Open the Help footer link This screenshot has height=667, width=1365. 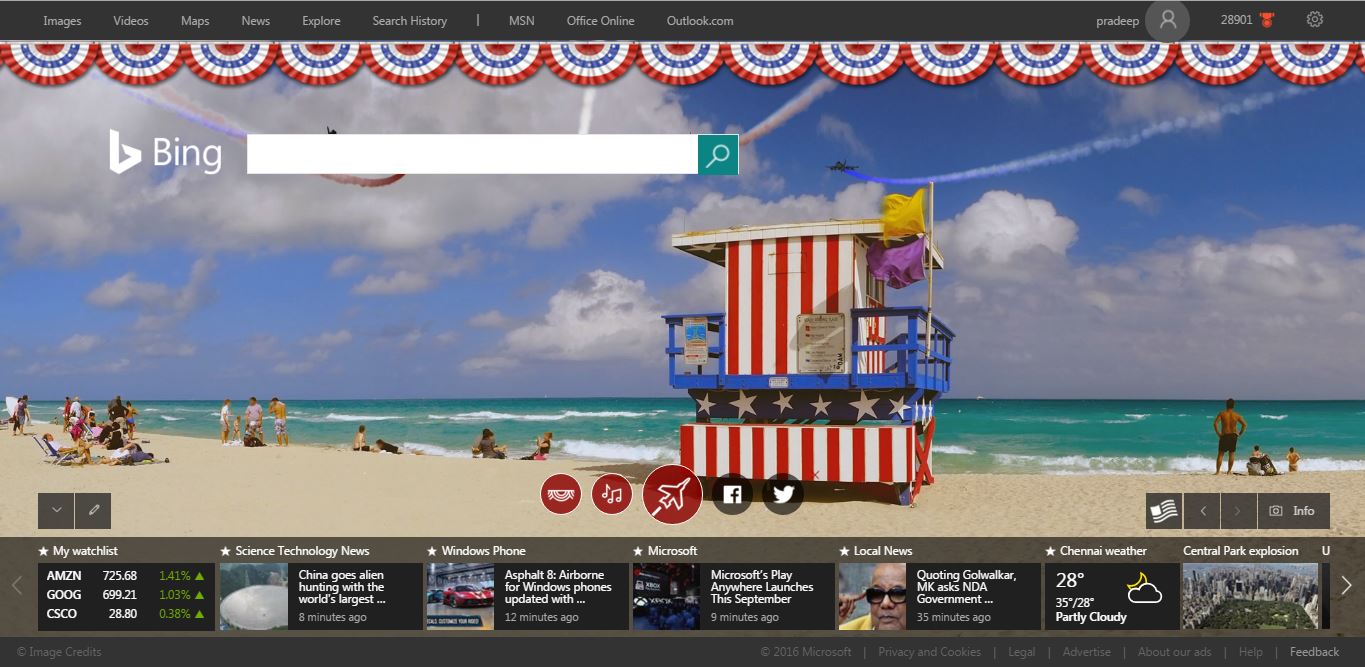(1251, 652)
